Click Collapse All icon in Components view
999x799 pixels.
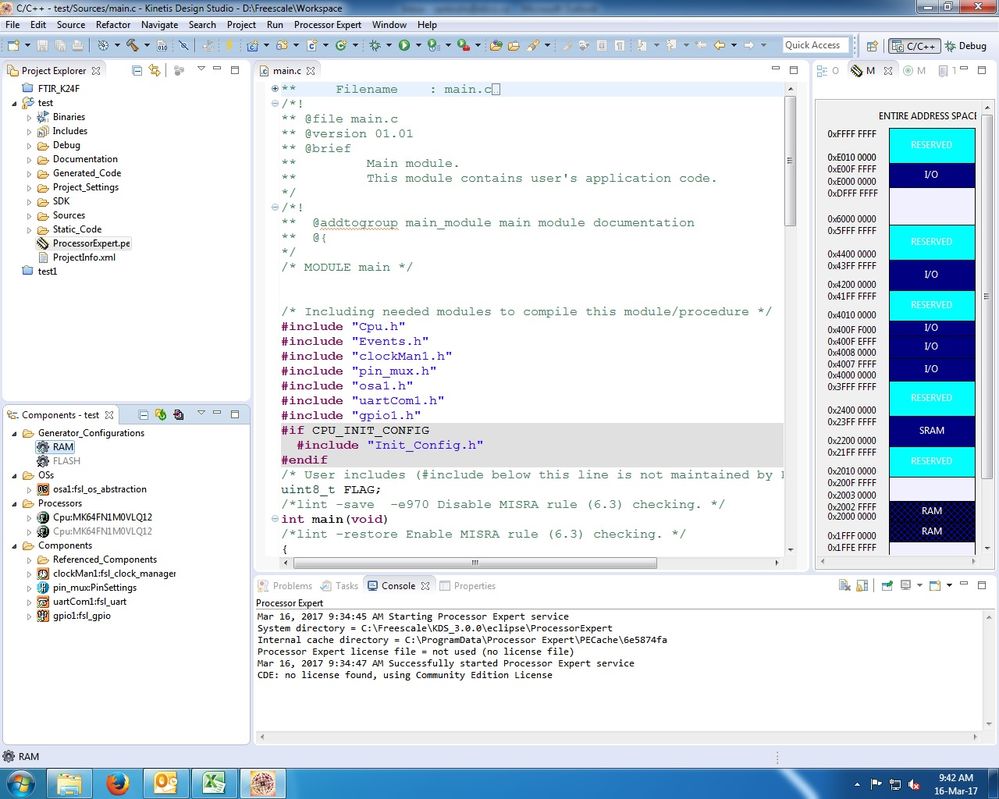143,415
